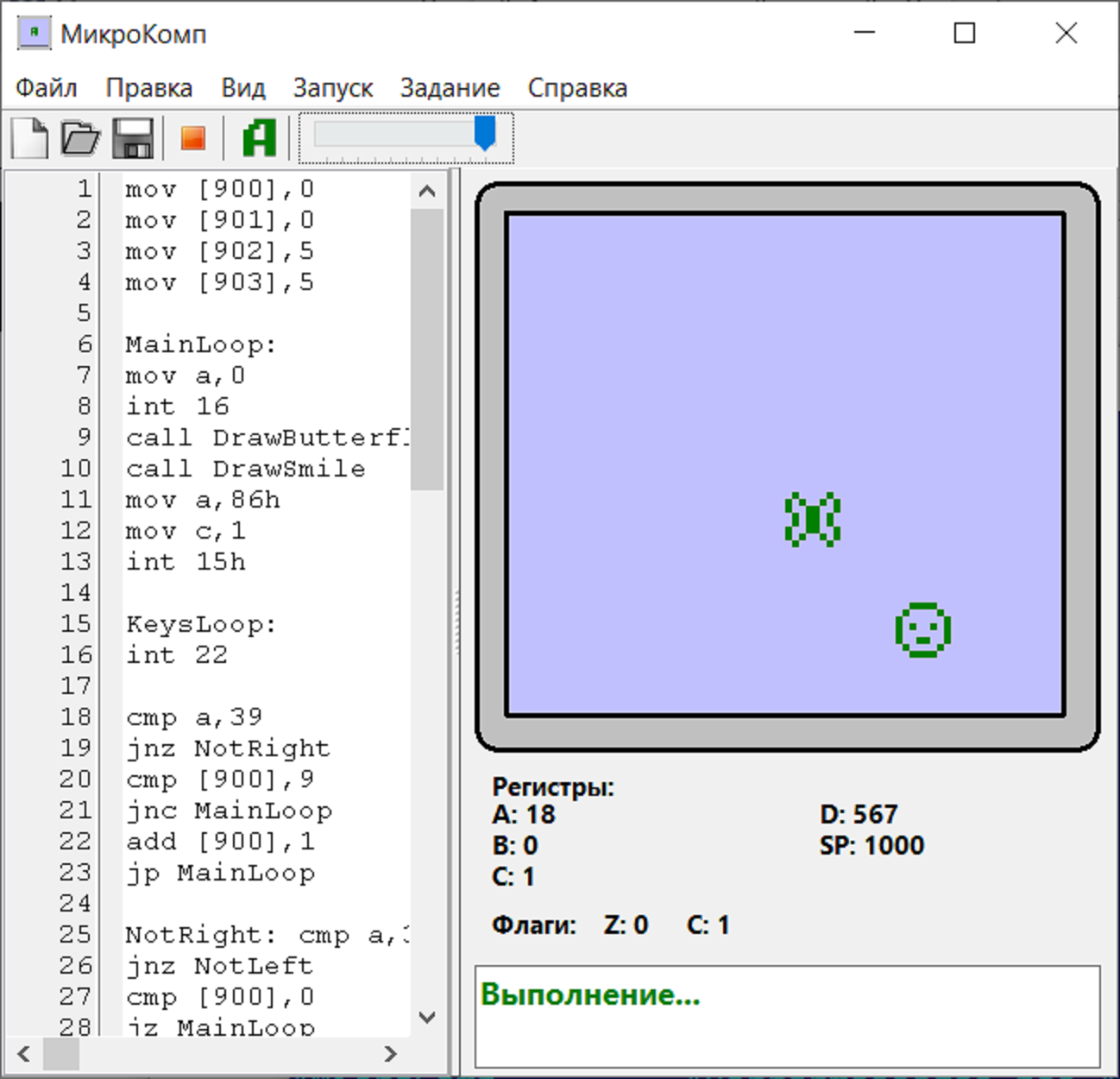Click the execution speed slider handle

[485, 135]
